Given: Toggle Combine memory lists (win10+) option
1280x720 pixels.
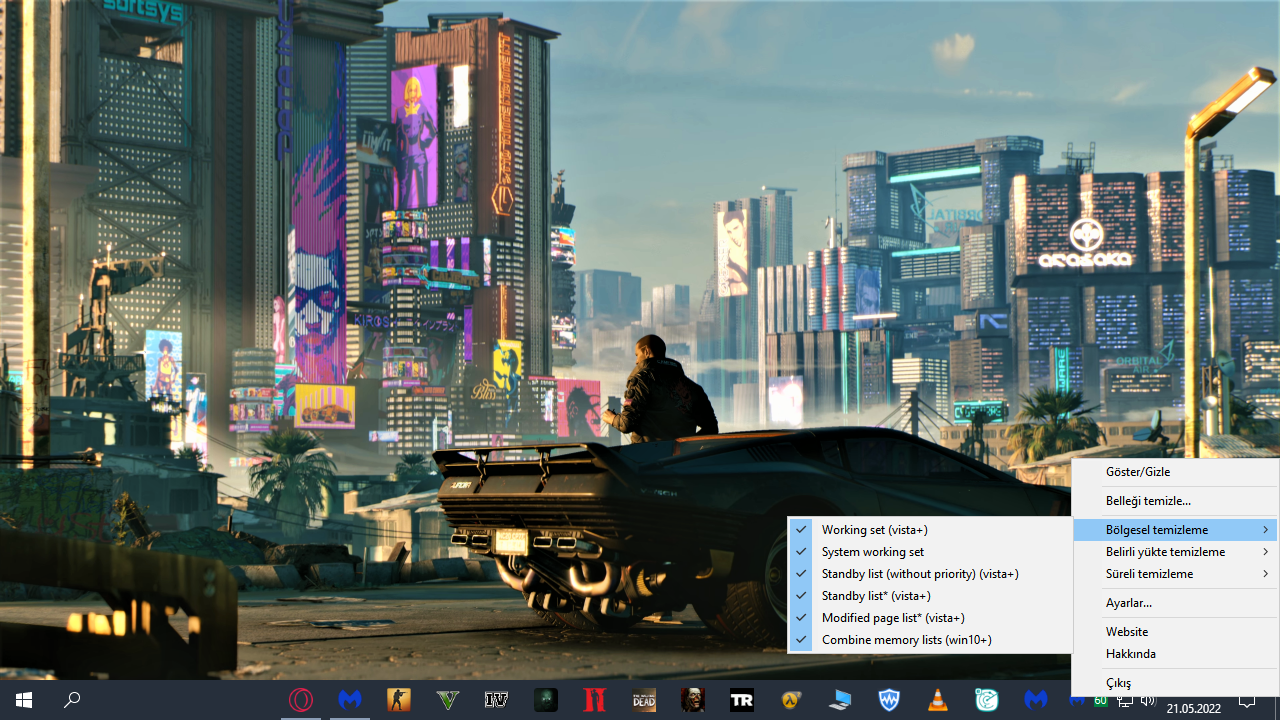Looking at the screenshot, I should tap(930, 640).
